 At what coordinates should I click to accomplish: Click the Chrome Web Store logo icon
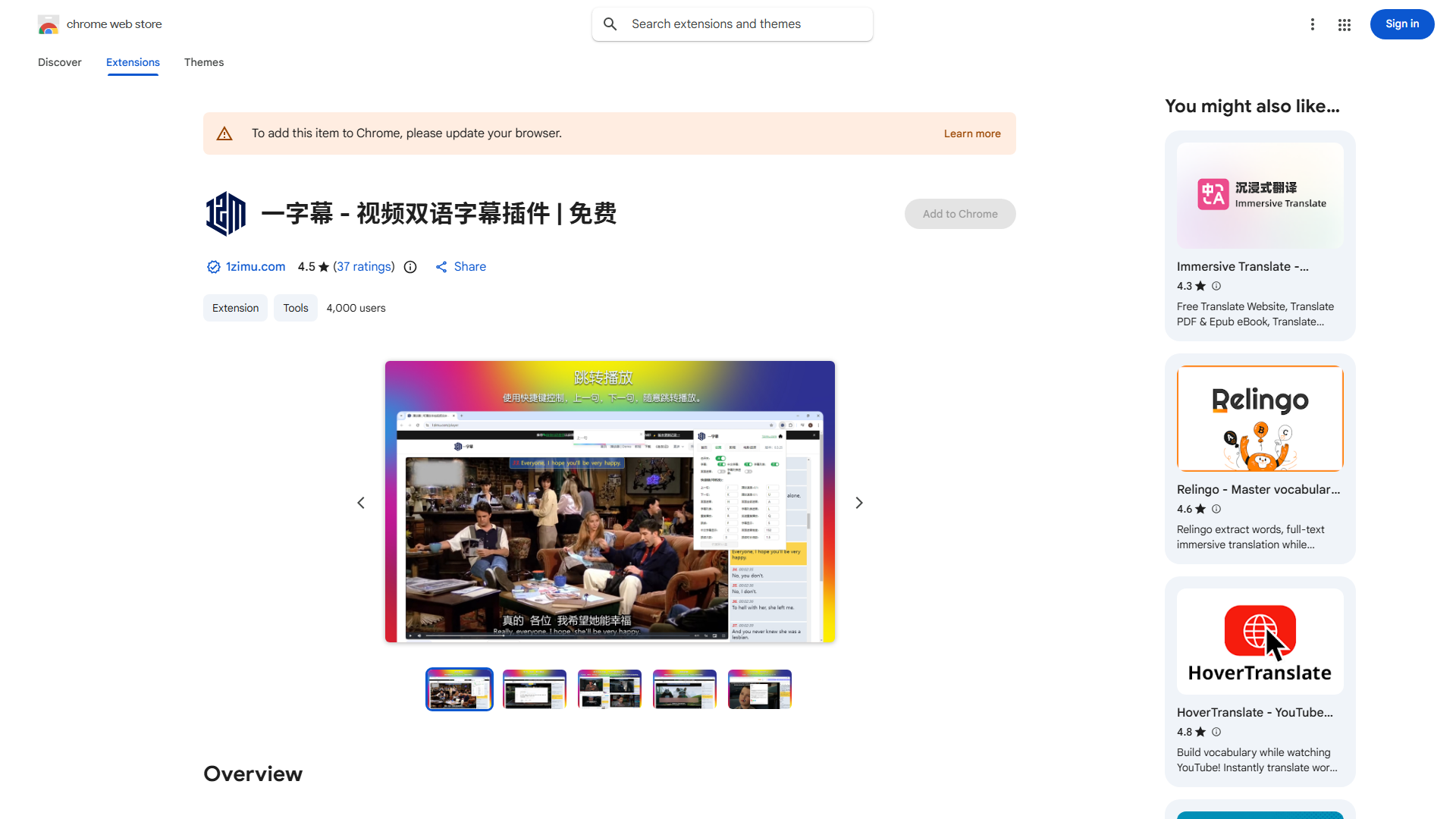(x=49, y=24)
